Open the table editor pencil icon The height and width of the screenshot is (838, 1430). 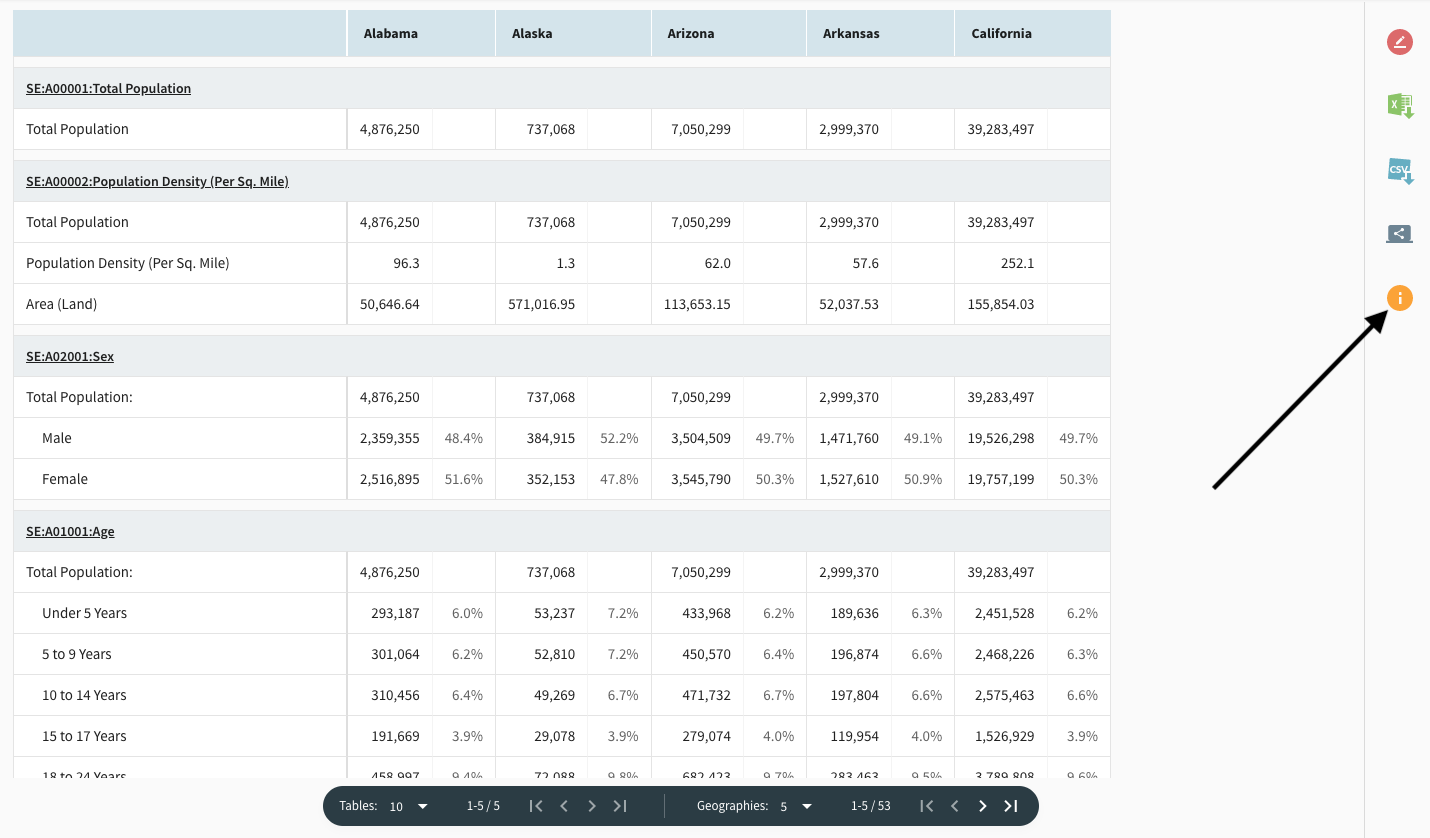1399,42
